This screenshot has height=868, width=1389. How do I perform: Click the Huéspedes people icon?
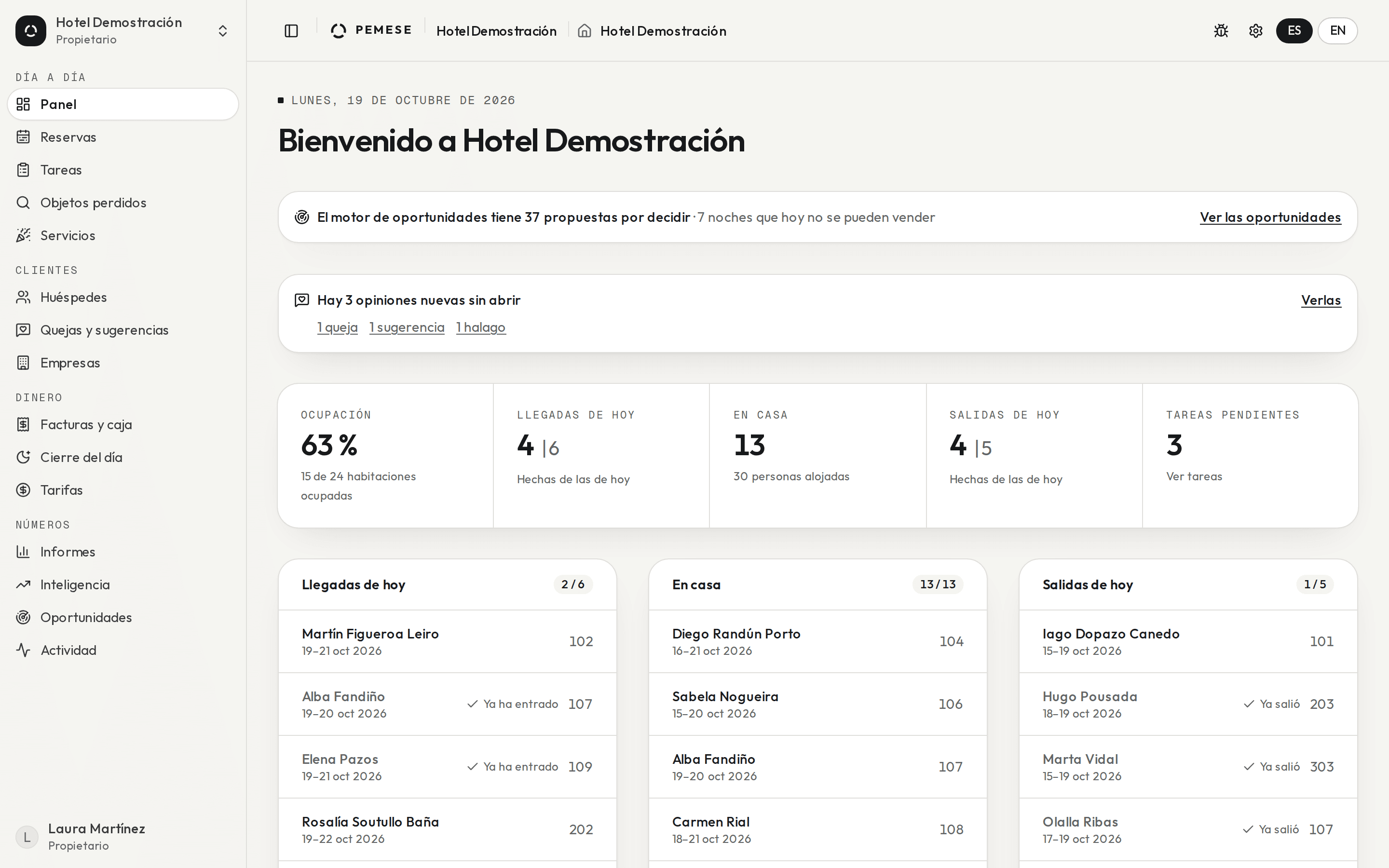pyautogui.click(x=23, y=298)
